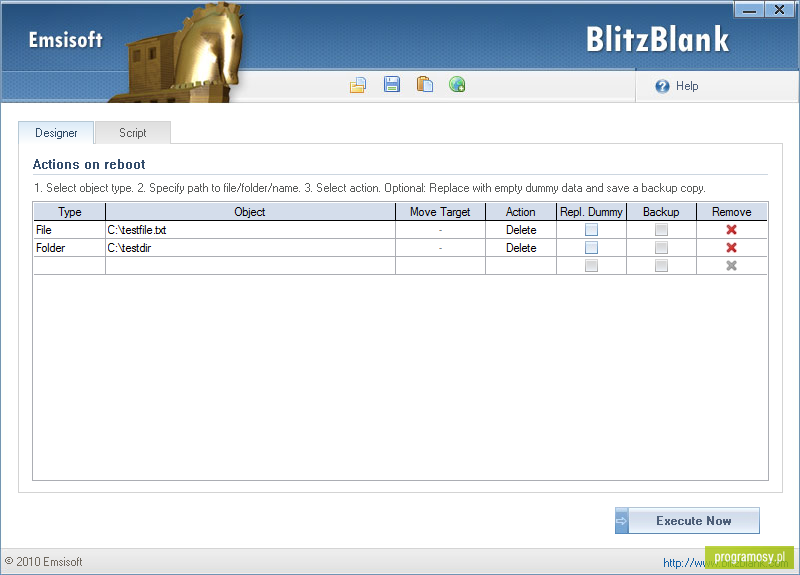This screenshot has width=800, height=575.
Task: Save script using floppy disk icon
Action: (x=391, y=84)
